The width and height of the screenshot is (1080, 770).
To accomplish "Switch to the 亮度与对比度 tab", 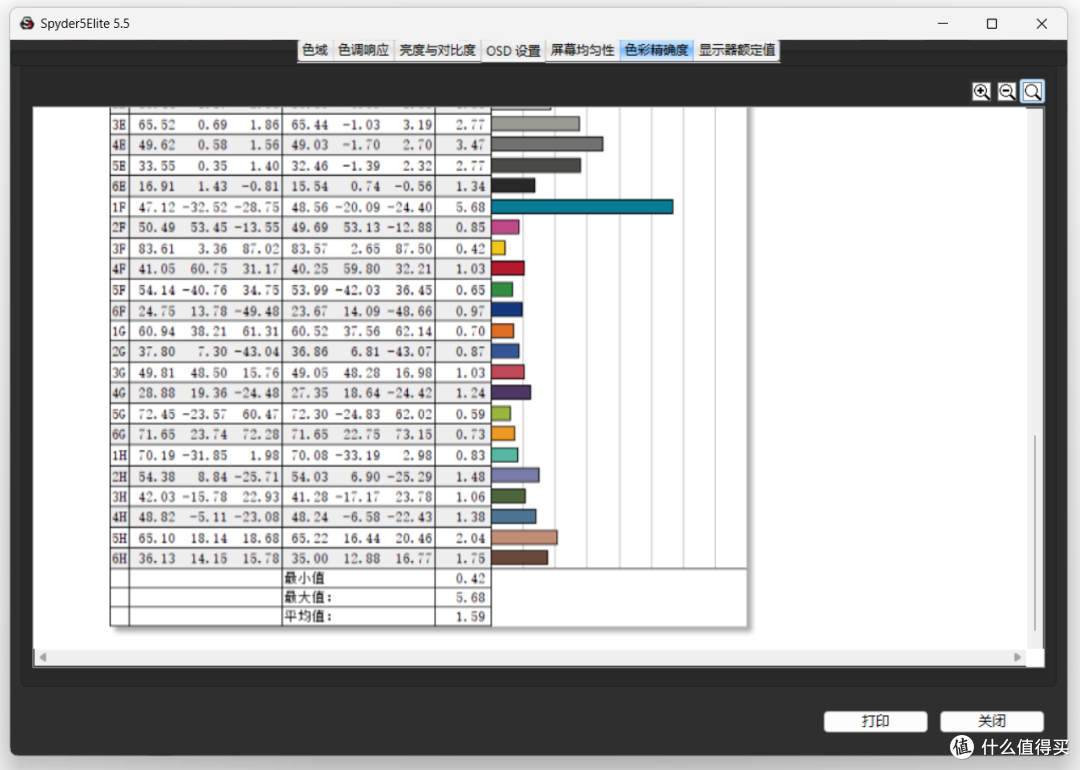I will pos(437,50).
